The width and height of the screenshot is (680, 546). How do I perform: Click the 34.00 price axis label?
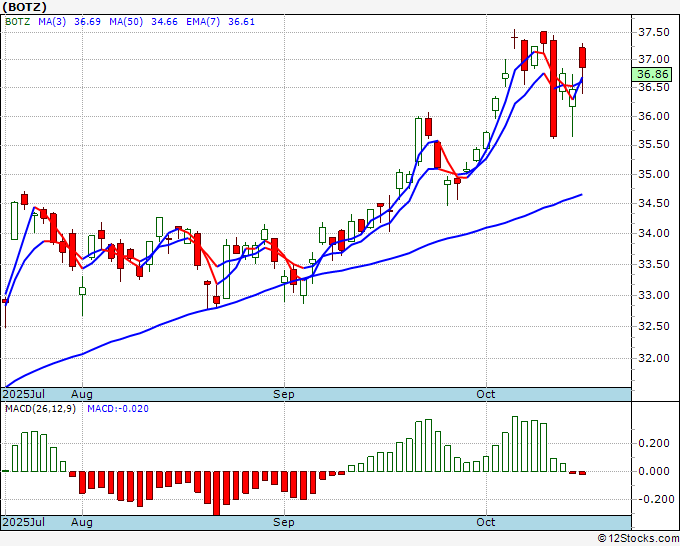(x=654, y=233)
